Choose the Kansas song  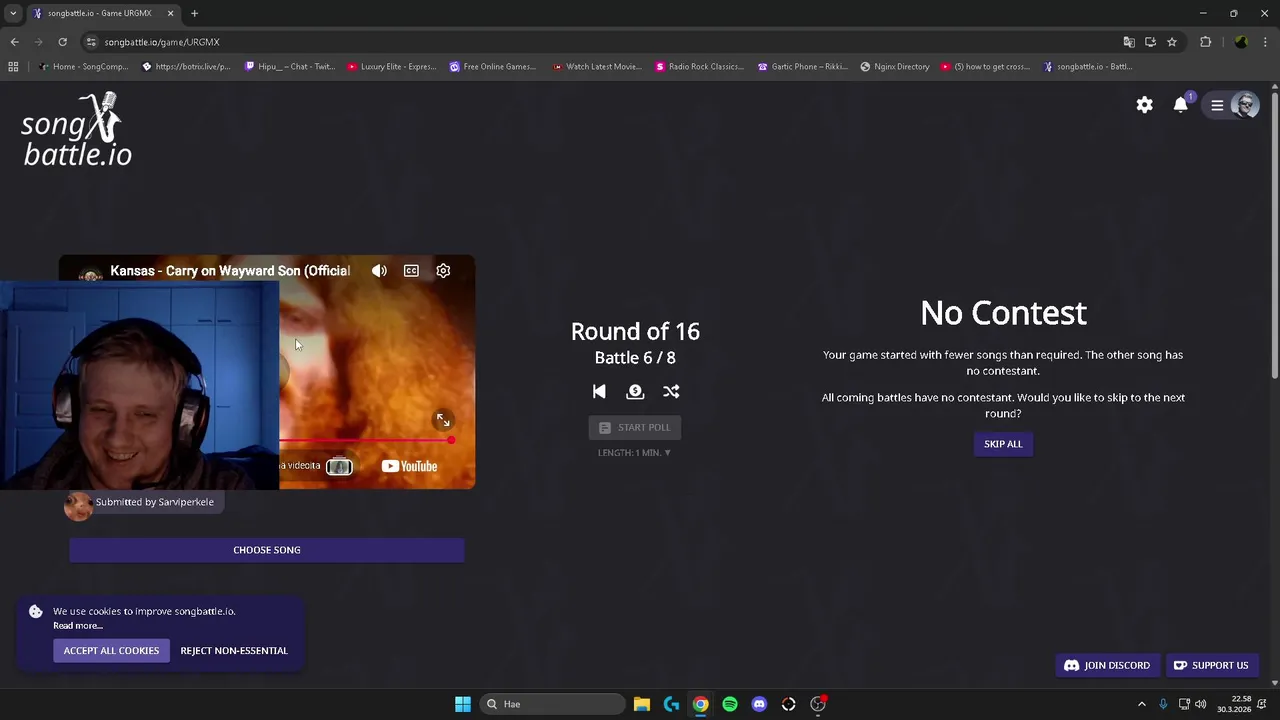coord(267,550)
